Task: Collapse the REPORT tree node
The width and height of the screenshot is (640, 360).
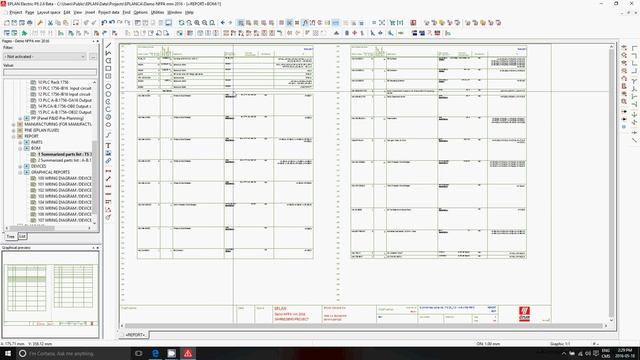Action: point(13,136)
